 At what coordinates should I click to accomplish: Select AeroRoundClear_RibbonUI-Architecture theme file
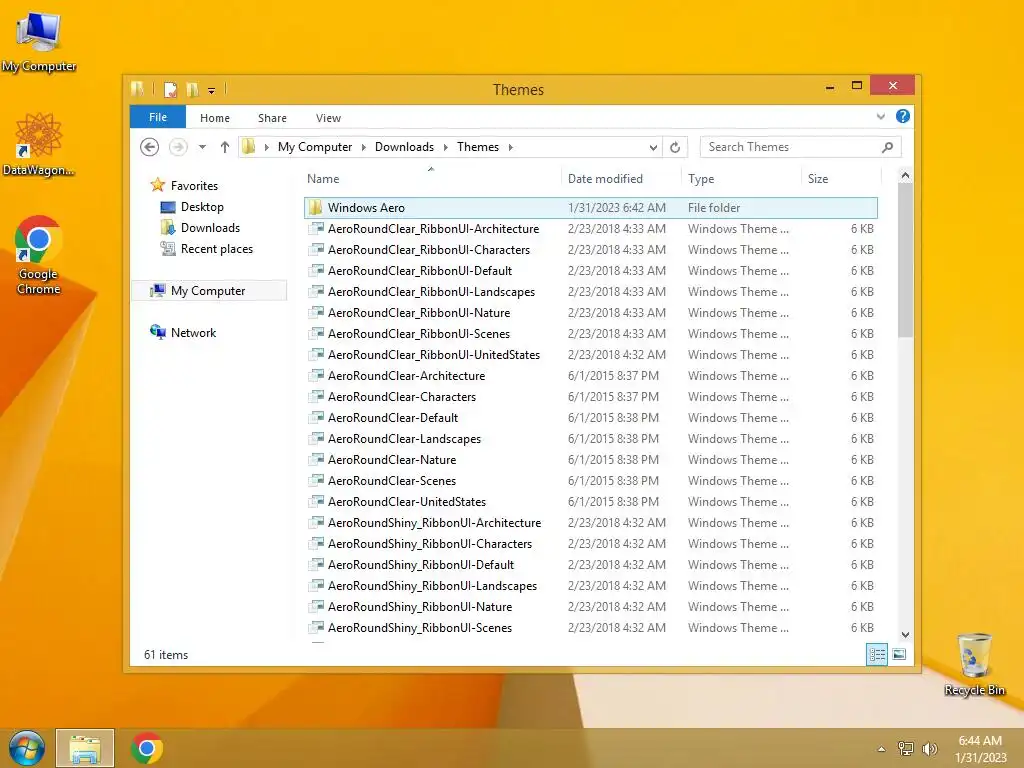coord(590,229)
